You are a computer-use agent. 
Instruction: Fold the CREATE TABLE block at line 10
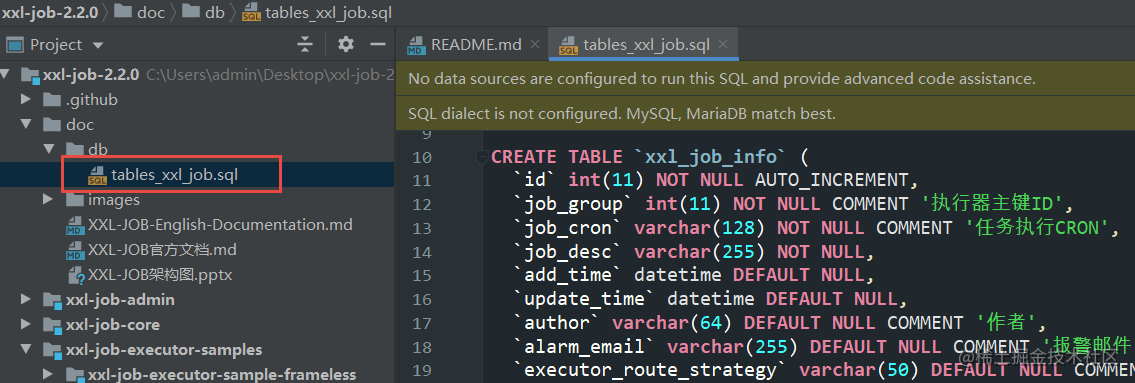(x=480, y=157)
